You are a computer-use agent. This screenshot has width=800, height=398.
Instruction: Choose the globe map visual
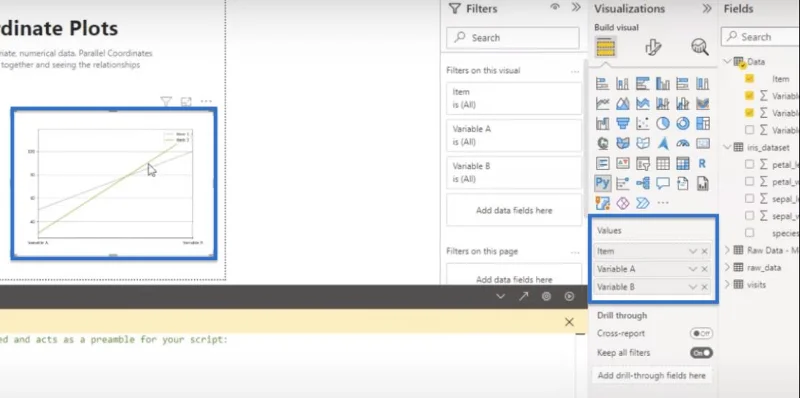[603, 143]
